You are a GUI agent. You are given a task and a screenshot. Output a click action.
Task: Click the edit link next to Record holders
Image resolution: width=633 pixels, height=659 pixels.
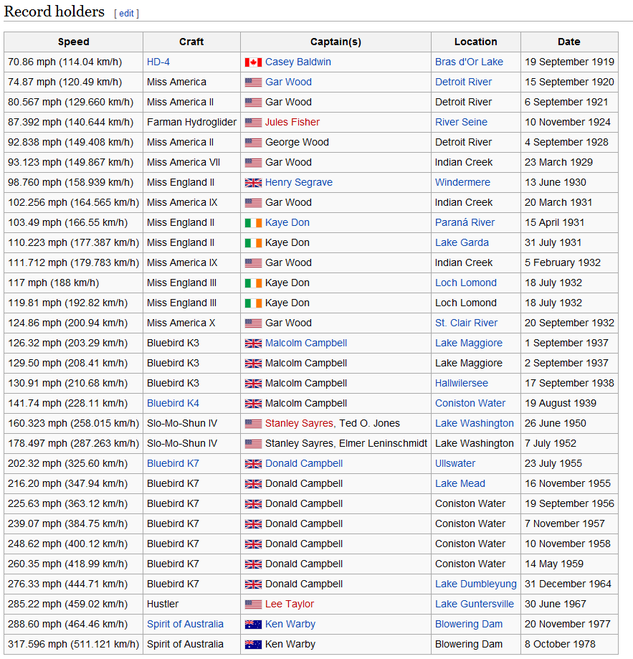tap(126, 13)
